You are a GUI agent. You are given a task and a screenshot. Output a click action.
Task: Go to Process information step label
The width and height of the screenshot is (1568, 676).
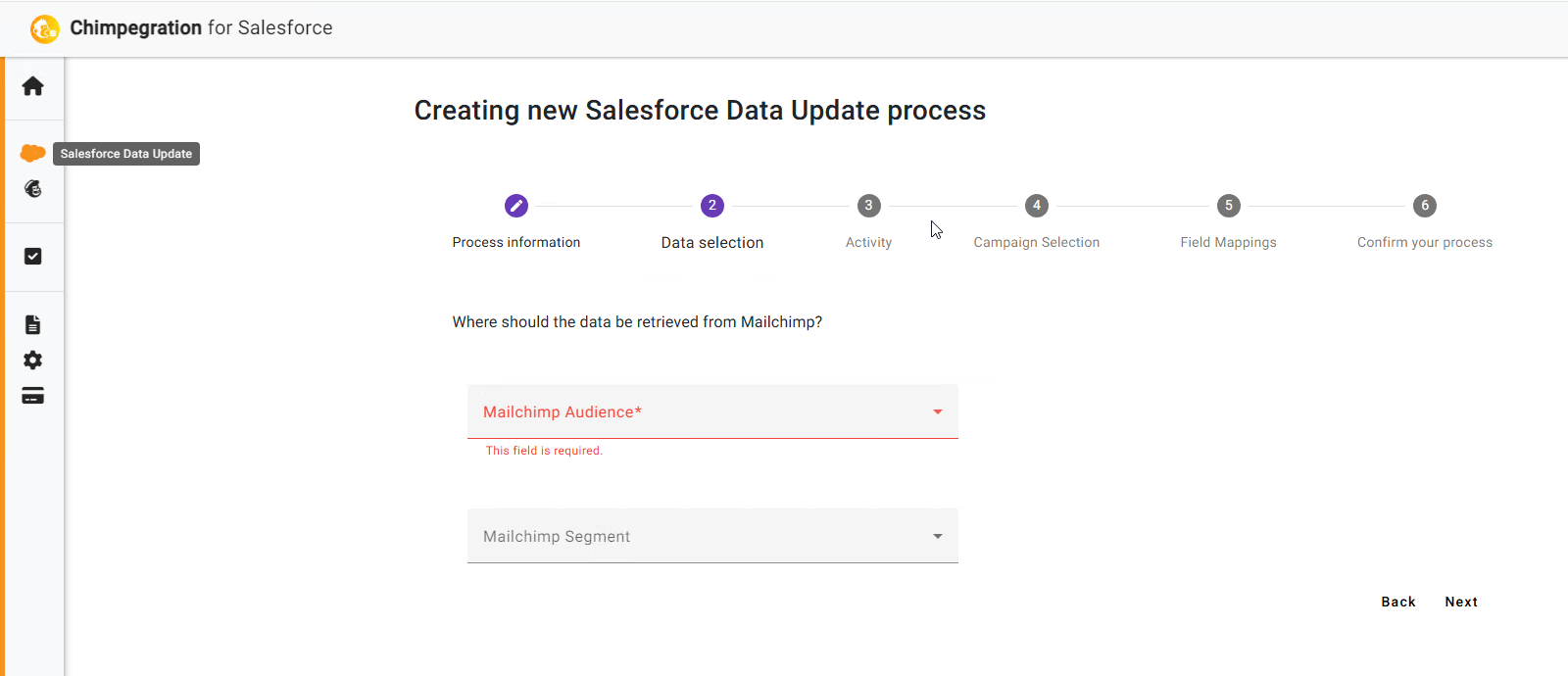516,242
